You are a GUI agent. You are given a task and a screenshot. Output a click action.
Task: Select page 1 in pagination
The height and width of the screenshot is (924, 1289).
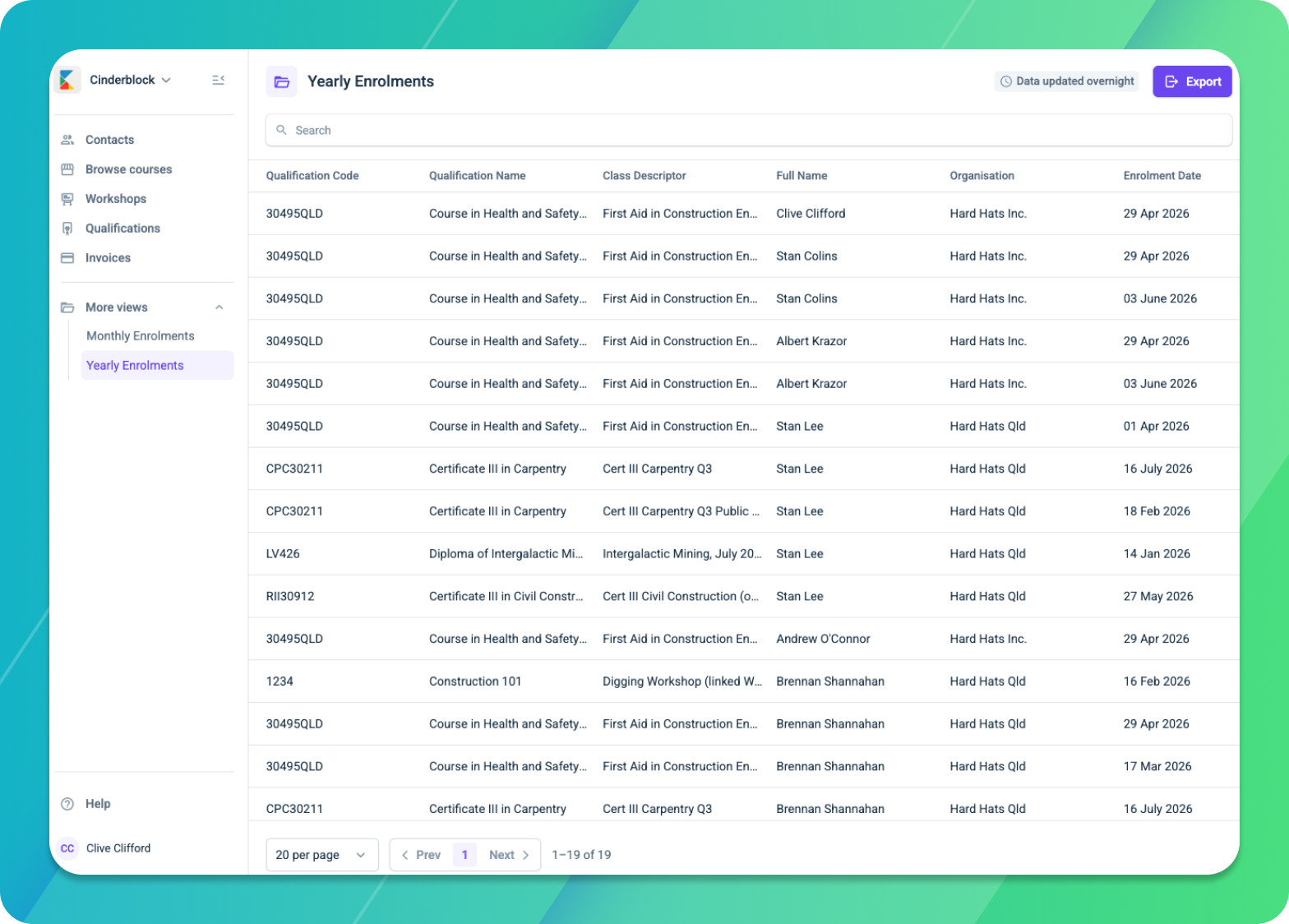(x=464, y=855)
